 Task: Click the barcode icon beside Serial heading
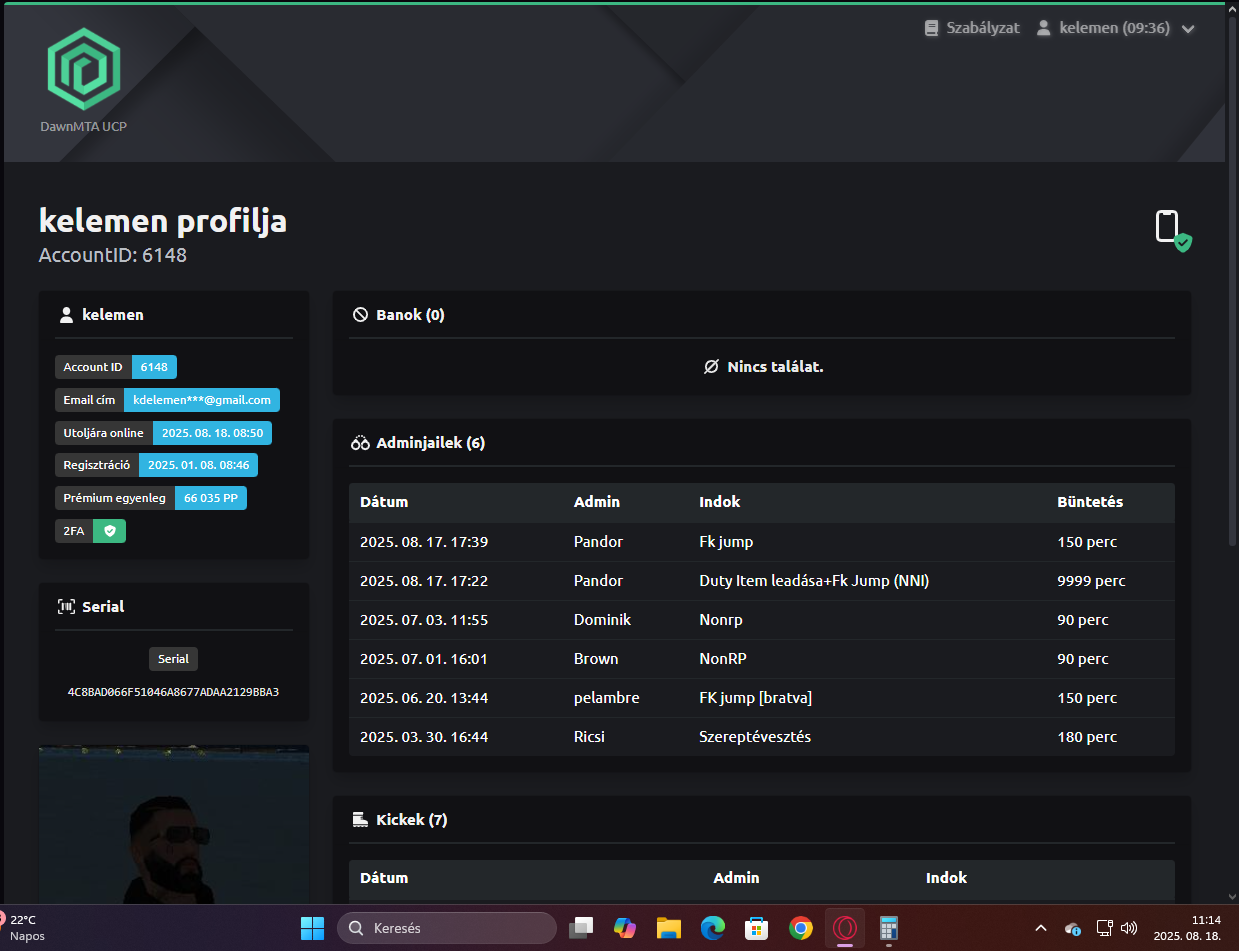66,607
